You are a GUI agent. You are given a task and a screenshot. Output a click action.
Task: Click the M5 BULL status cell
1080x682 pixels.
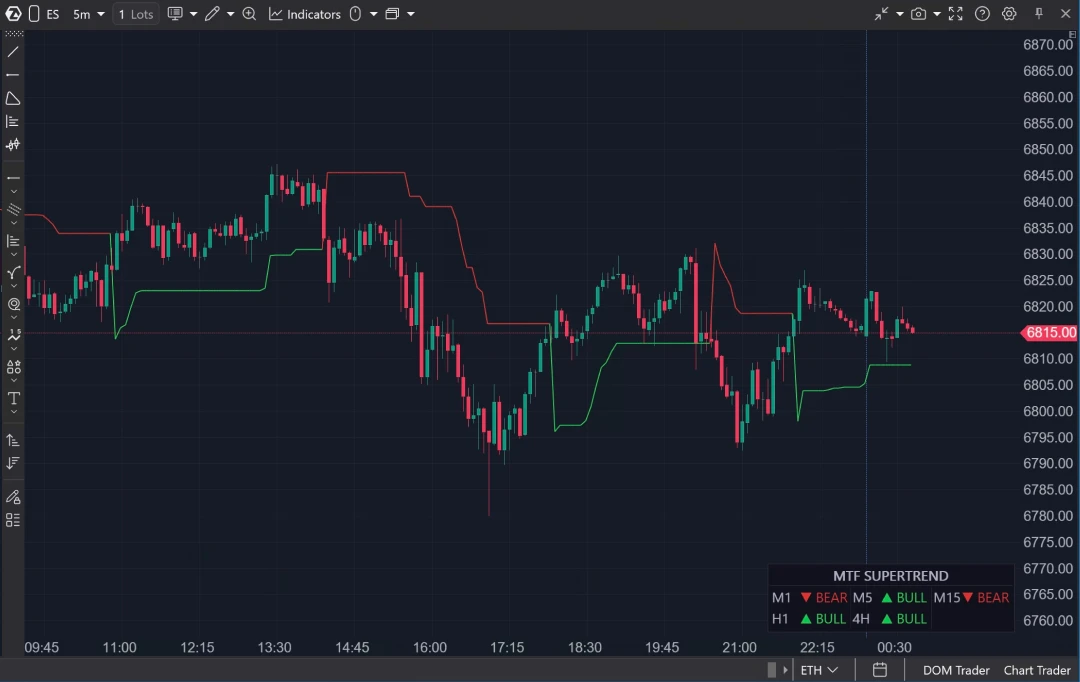pos(890,598)
